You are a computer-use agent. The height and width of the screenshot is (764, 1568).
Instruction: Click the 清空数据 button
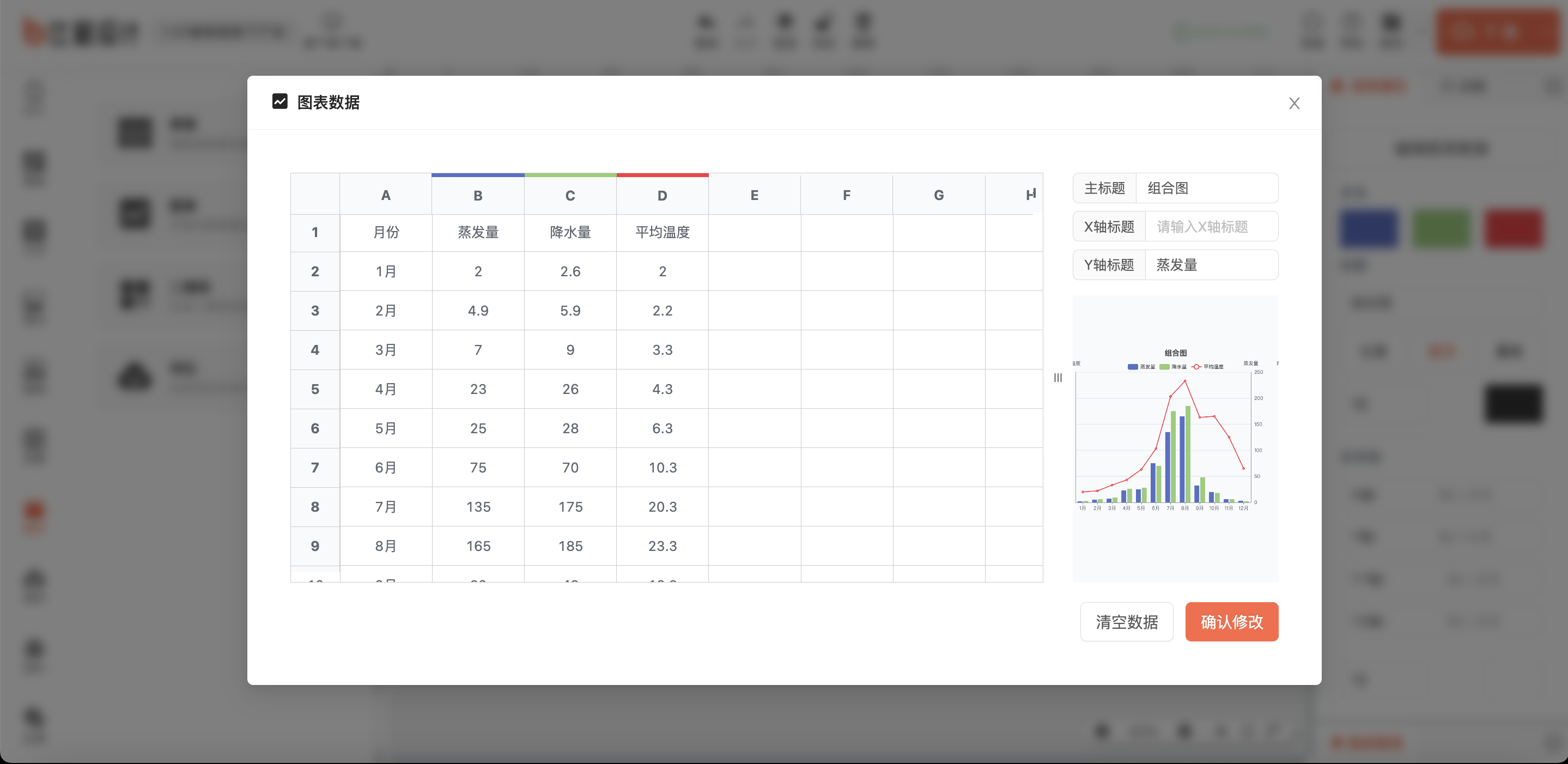[x=1127, y=622]
